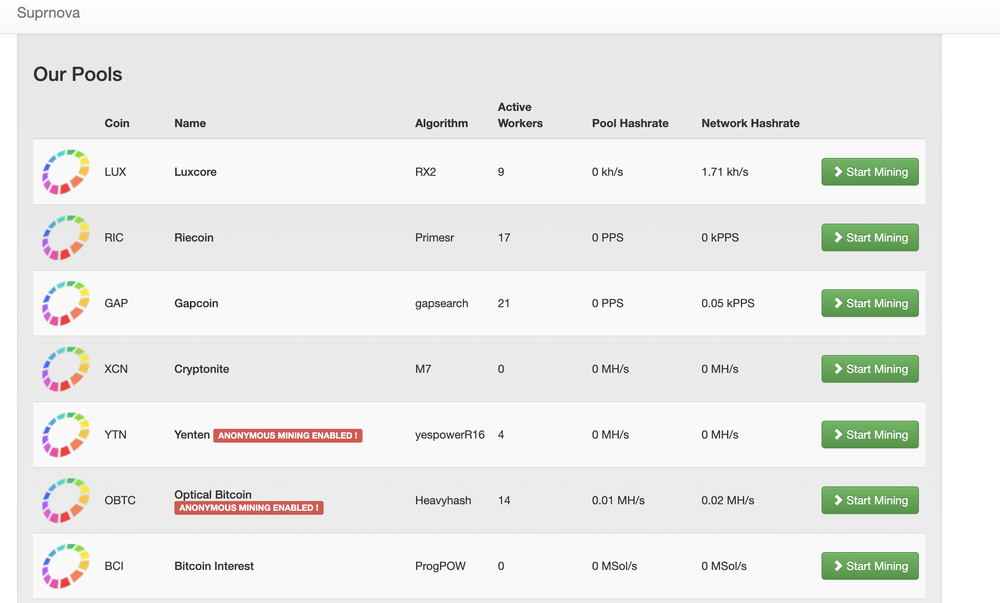The image size is (1000, 603).
Task: Open the Suprnova home link
Action: tap(48, 13)
